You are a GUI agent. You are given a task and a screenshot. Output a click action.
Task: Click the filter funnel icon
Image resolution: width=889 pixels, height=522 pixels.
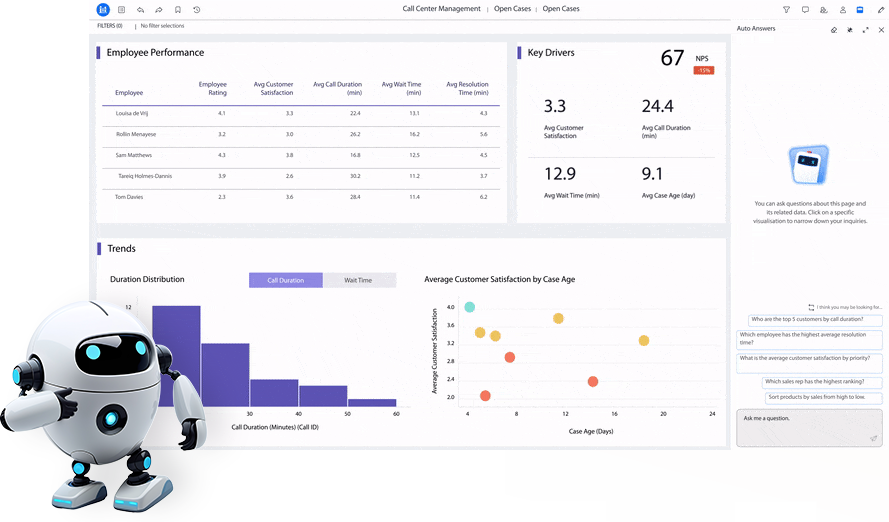[786, 9]
